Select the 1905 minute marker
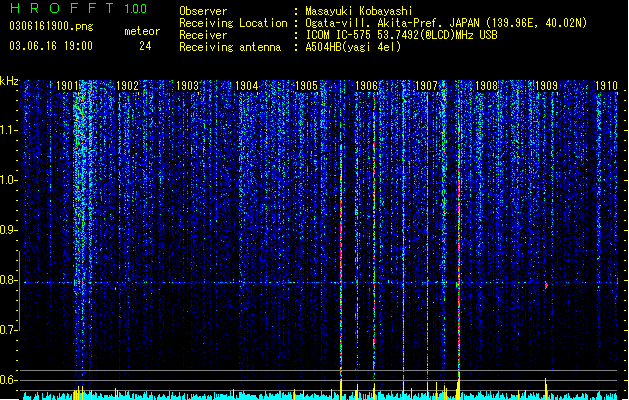This screenshot has height=400, width=629. pyautogui.click(x=306, y=86)
